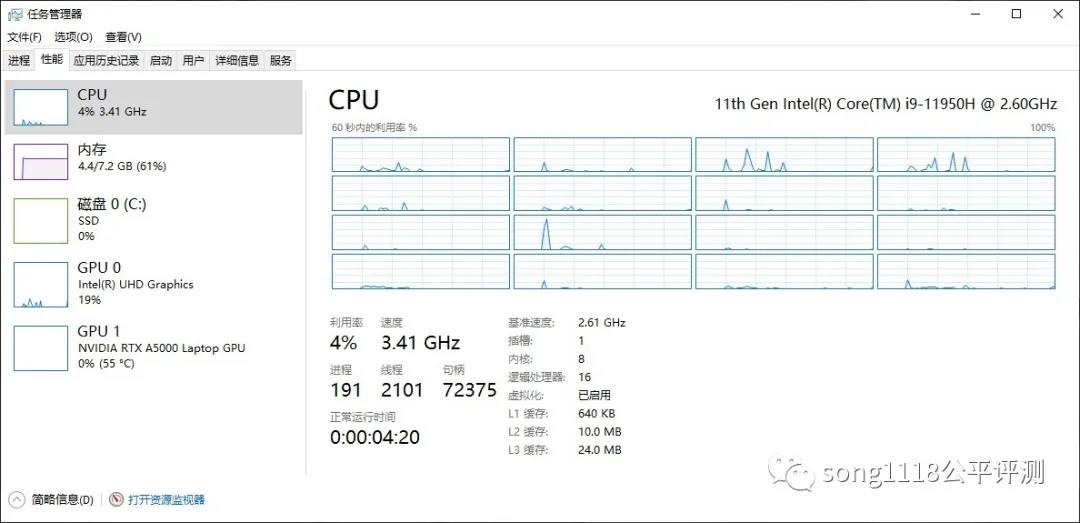The image size is (1080, 523).
Task: Open the 打开资源监视器 link
Action: [167, 500]
